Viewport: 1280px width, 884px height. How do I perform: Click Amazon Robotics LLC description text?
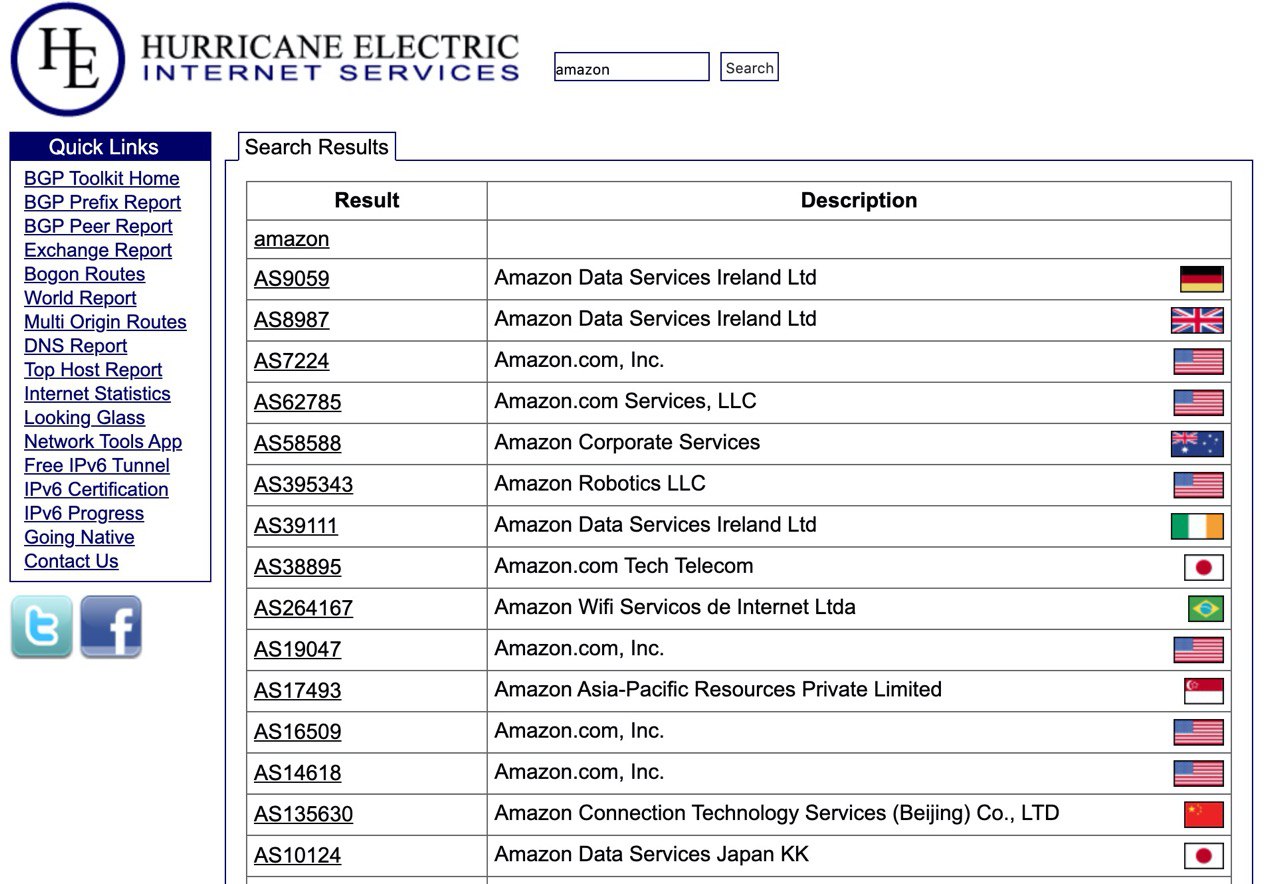tap(600, 484)
